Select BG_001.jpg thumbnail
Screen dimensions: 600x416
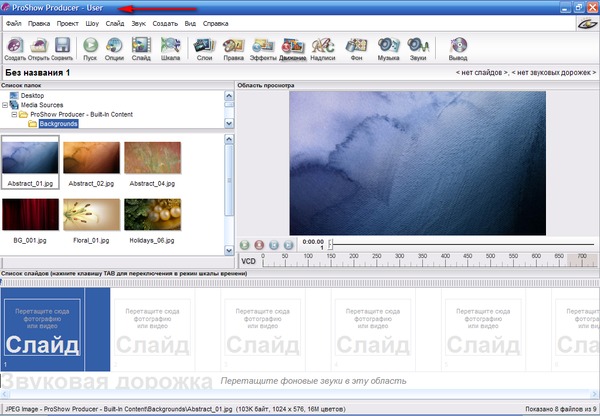coord(30,221)
